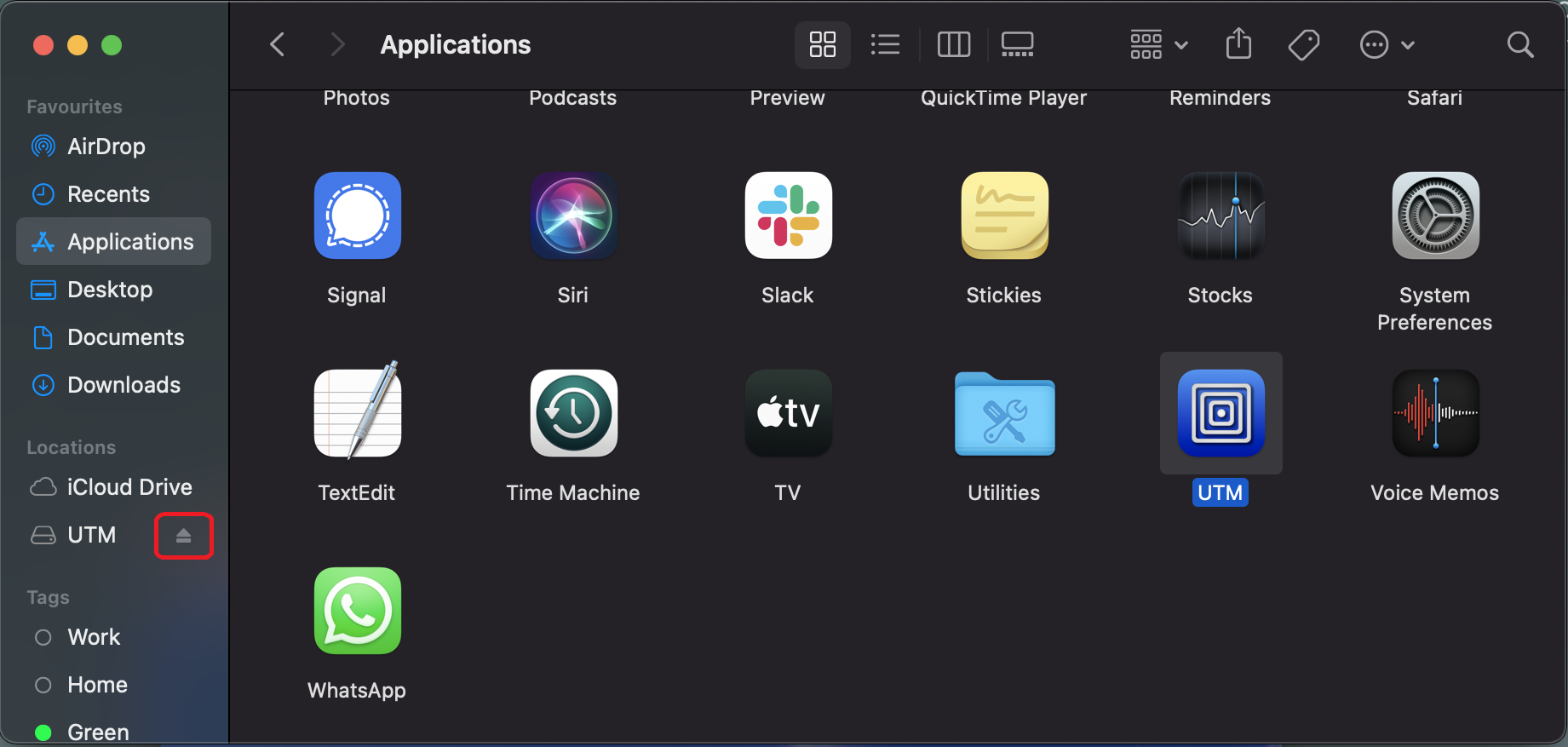
Task: Eject the UTM volume in sidebar
Action: click(183, 536)
